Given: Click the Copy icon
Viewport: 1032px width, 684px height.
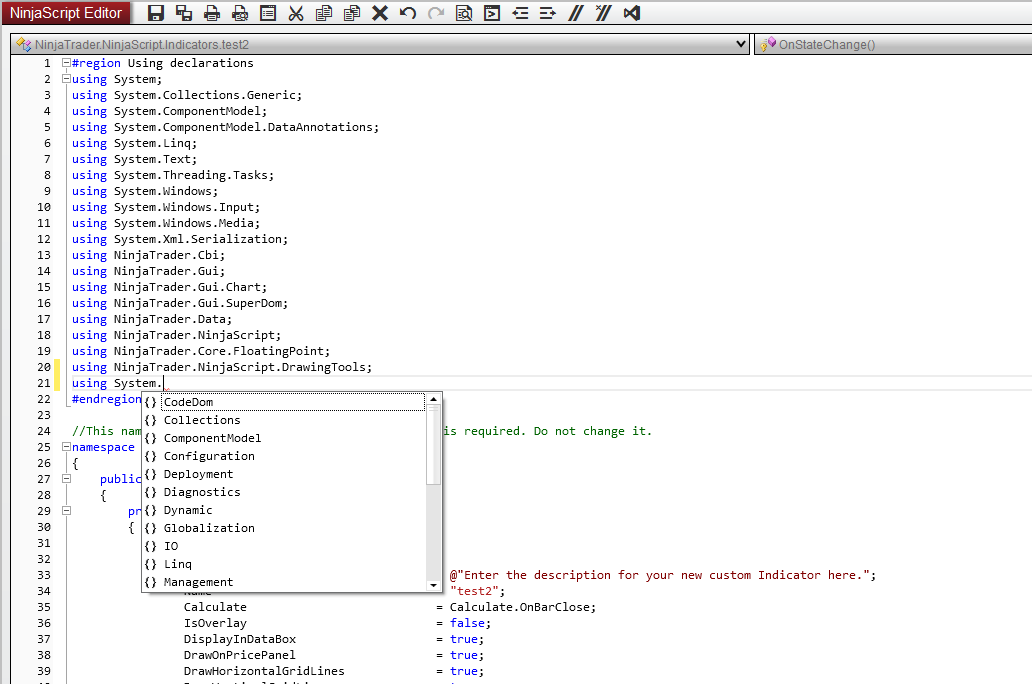Looking at the screenshot, I should pyautogui.click(x=324, y=13).
